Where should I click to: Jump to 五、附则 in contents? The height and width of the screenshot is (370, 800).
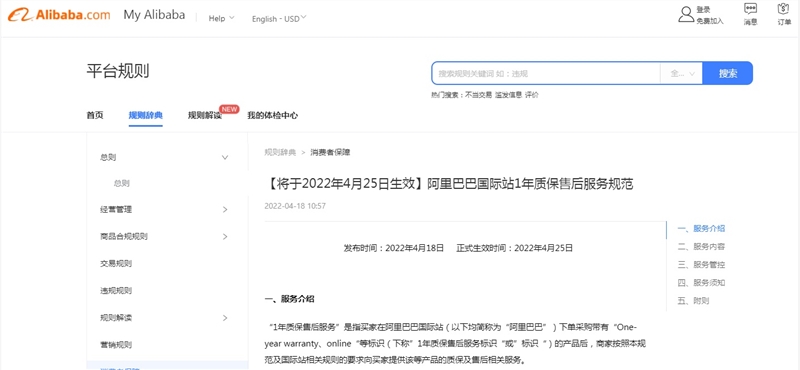tap(693, 301)
